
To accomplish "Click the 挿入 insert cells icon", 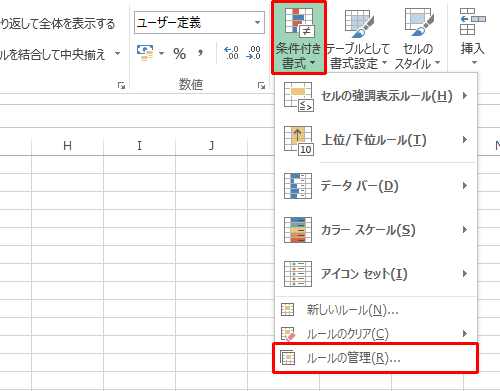I will tap(472, 21).
